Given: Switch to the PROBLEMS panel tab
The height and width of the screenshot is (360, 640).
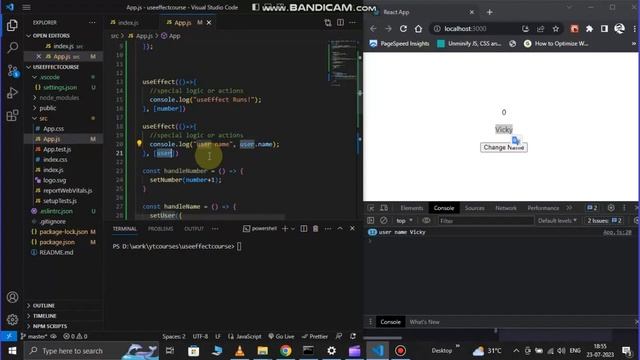Looking at the screenshot, I should tap(160, 229).
